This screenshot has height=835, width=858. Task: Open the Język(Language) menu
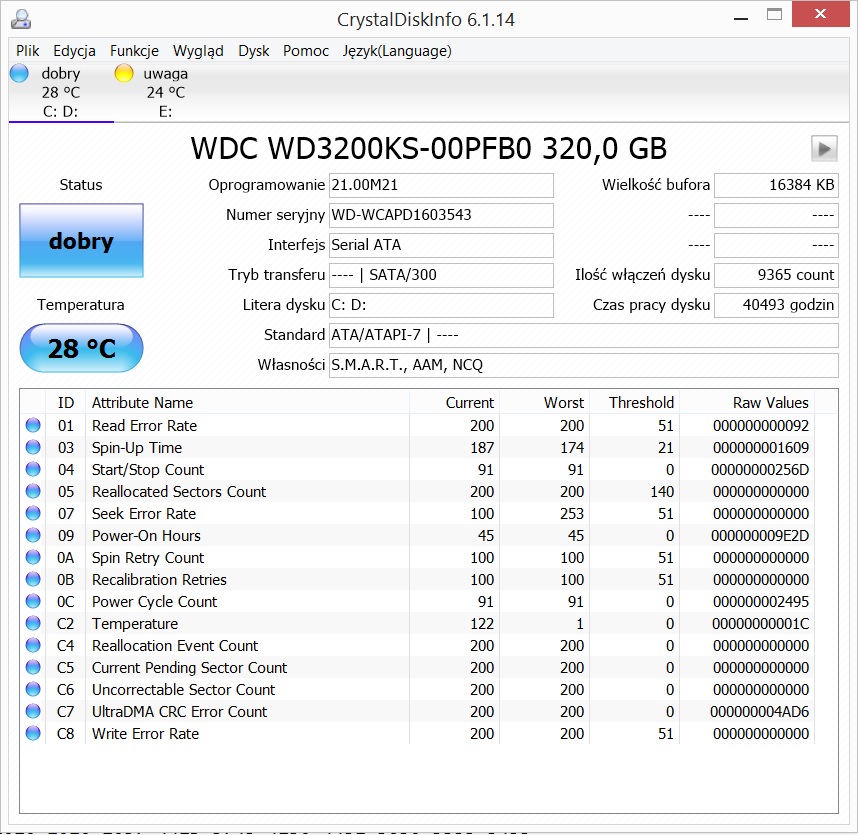[x=397, y=51]
